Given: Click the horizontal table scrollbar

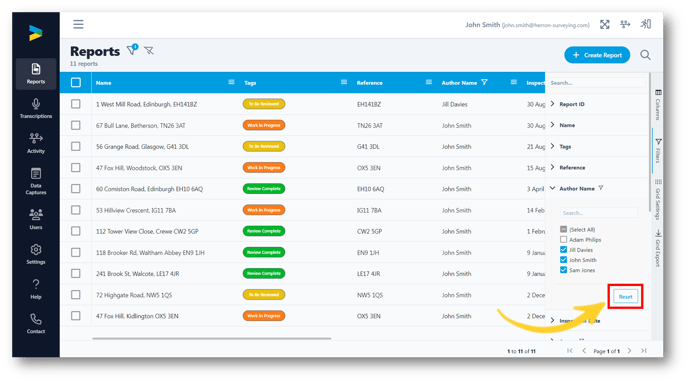Looking at the screenshot, I should pos(212,338).
